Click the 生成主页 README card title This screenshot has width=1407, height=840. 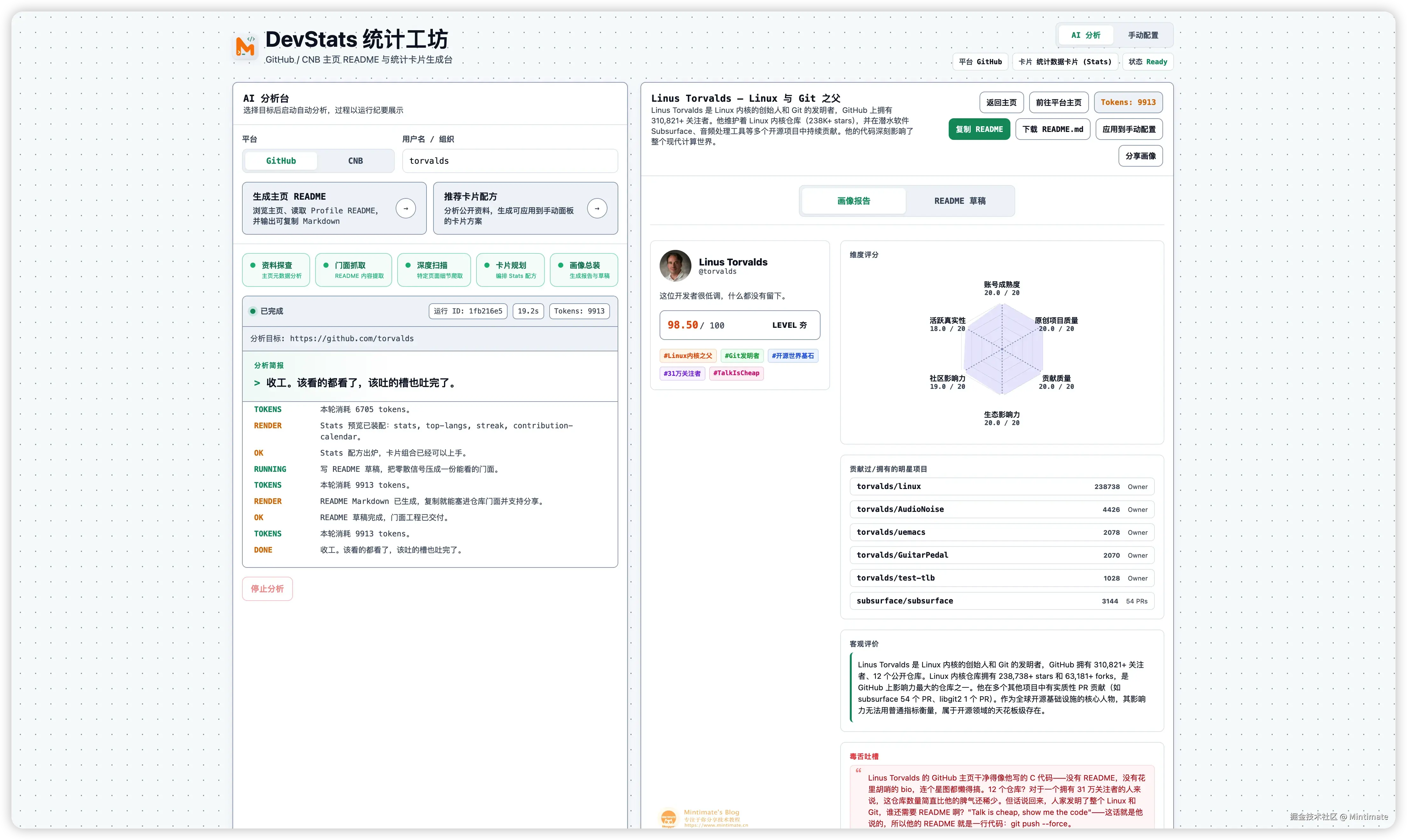pyautogui.click(x=289, y=196)
